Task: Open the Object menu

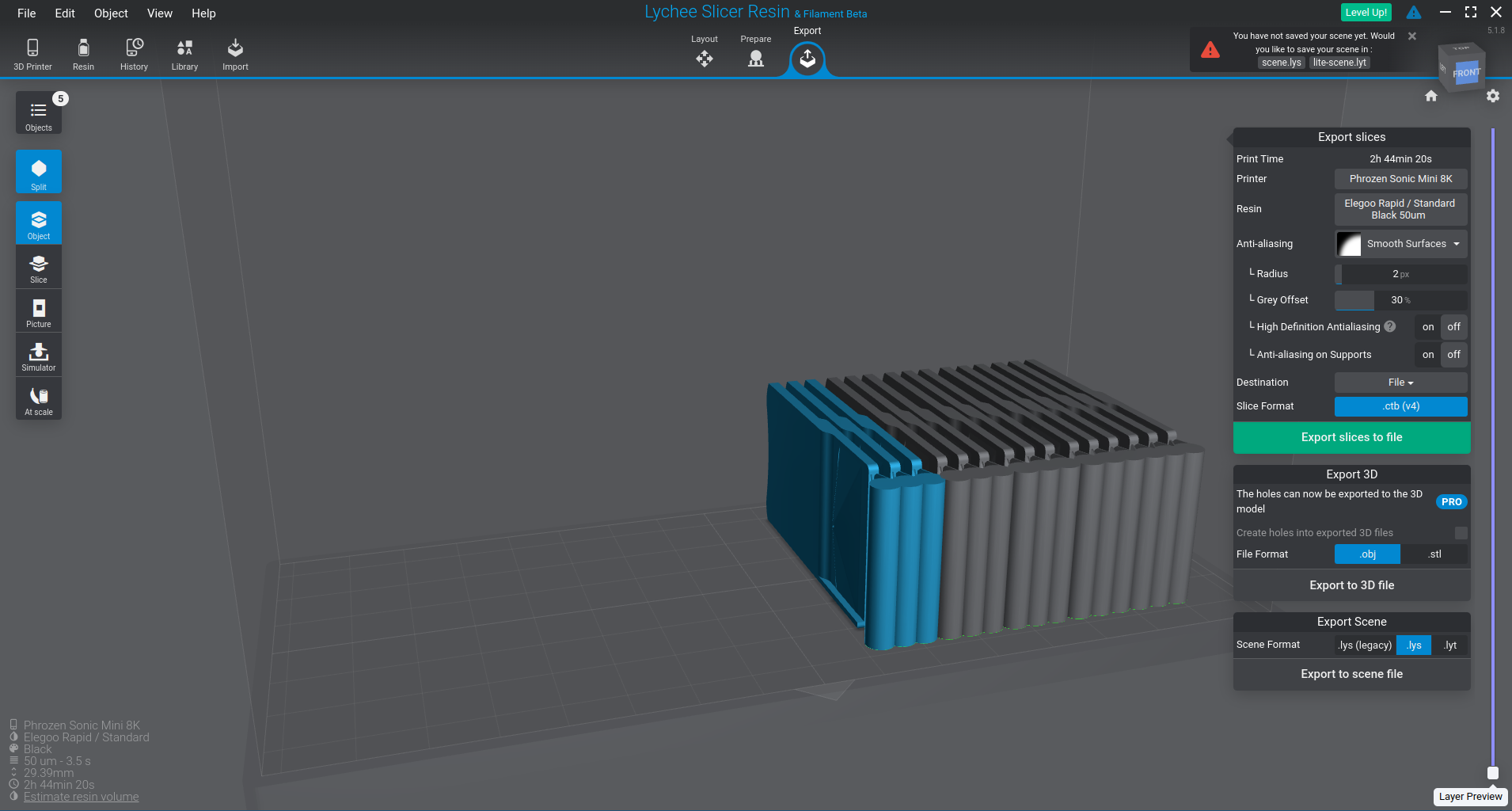Action: 111,13
